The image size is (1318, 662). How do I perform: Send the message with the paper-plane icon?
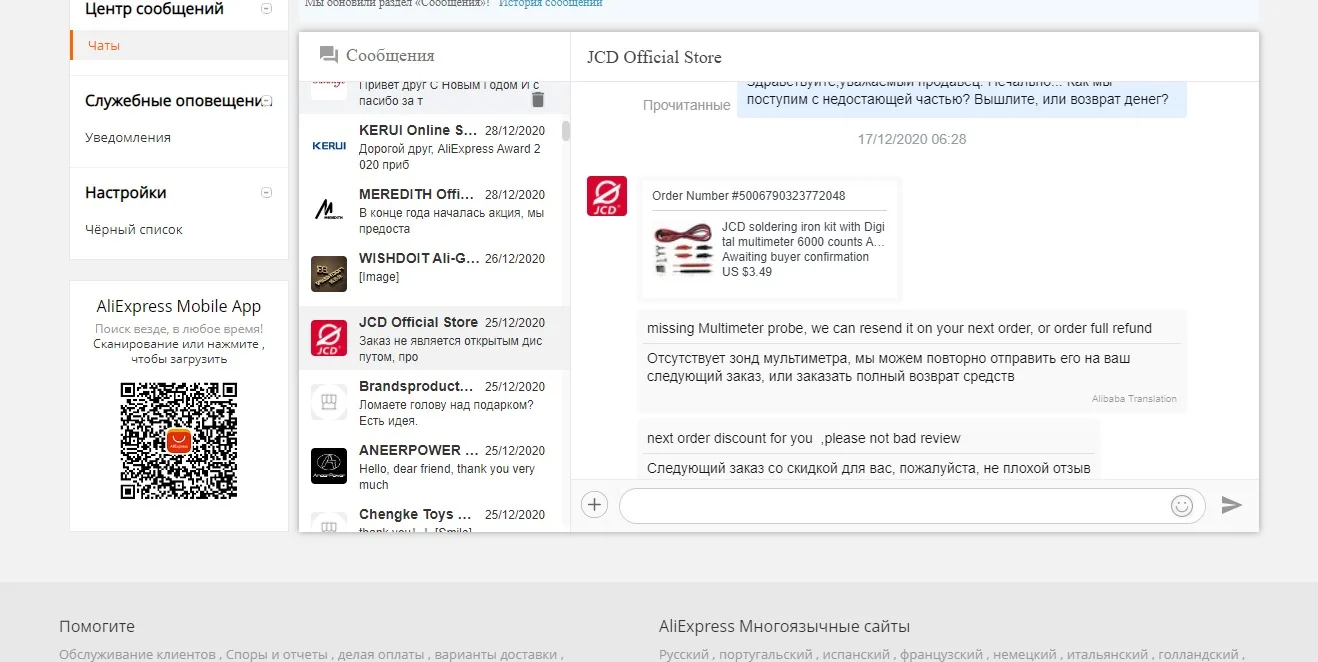1232,505
